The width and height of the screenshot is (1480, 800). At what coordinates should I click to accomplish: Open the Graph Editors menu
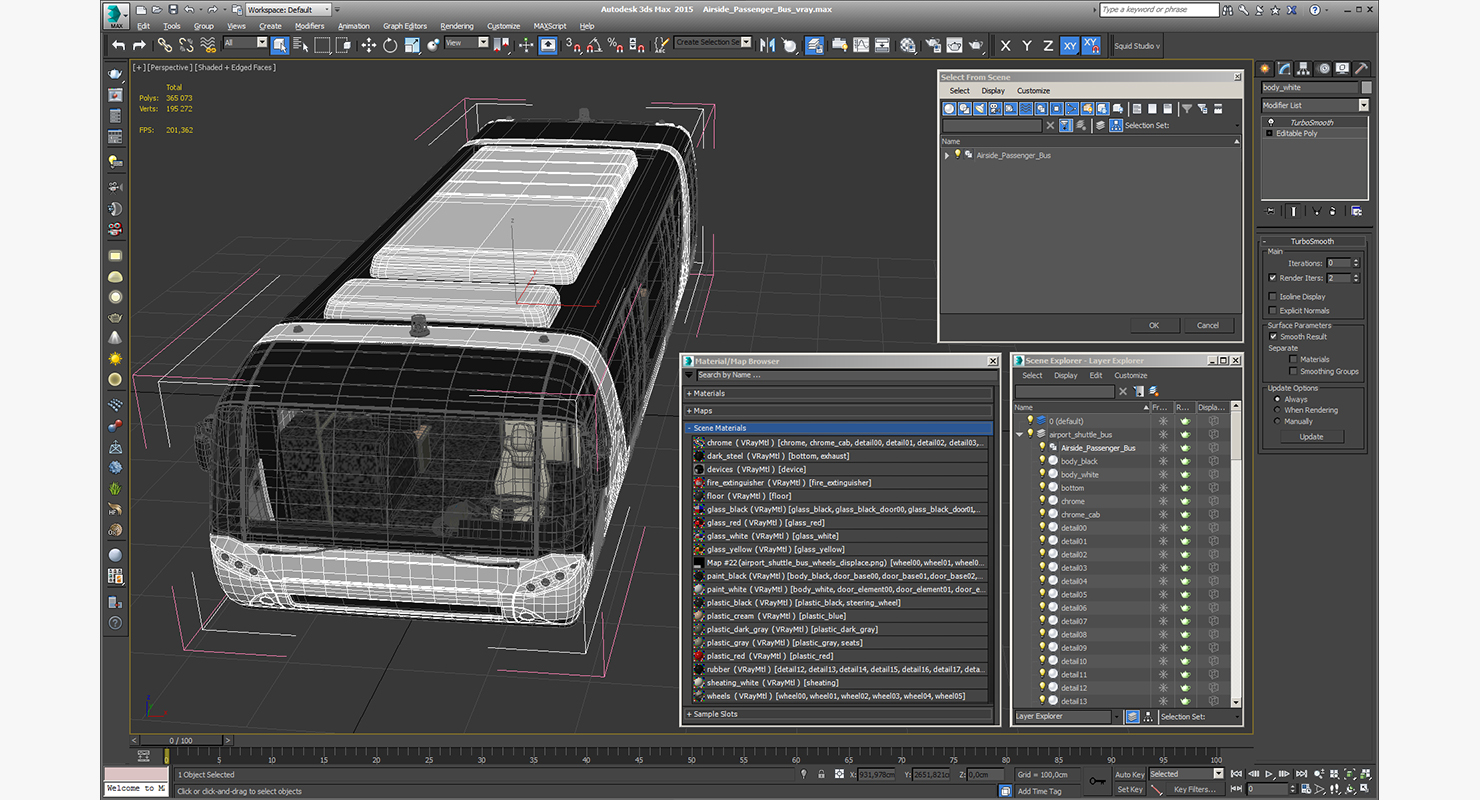(405, 26)
